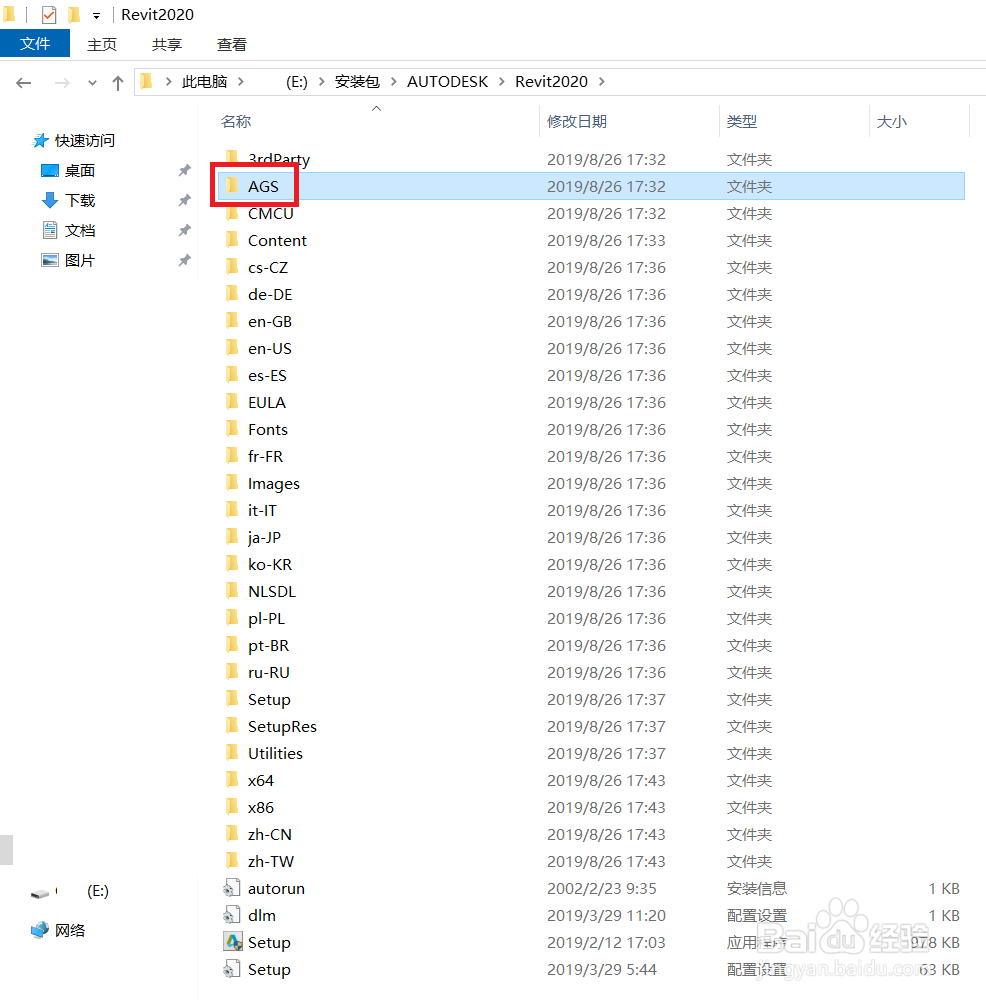Select the Setup file dated 2019/3/29 5:44

[591, 969]
